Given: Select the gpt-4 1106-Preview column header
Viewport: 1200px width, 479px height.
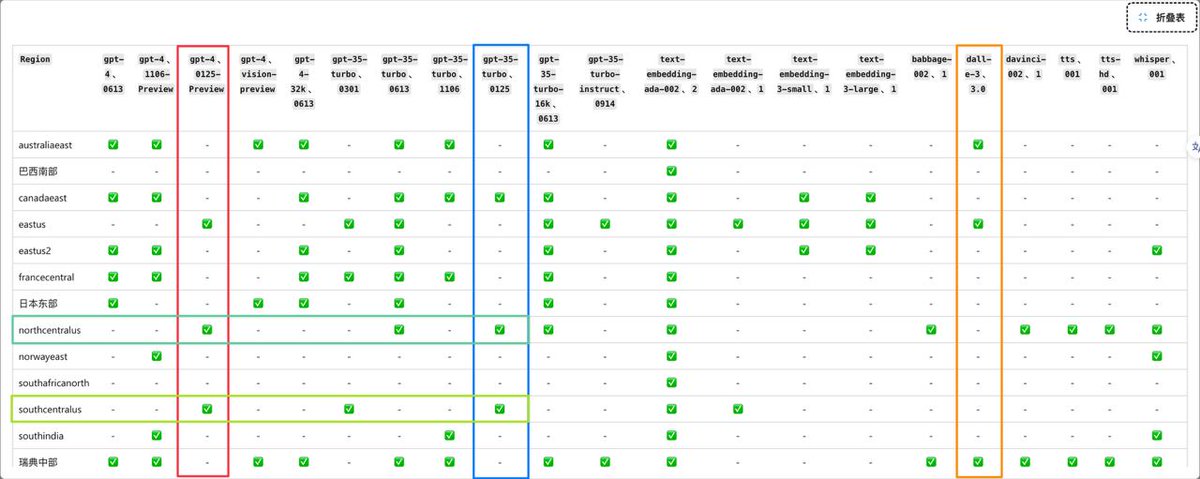Looking at the screenshot, I should [x=156, y=74].
